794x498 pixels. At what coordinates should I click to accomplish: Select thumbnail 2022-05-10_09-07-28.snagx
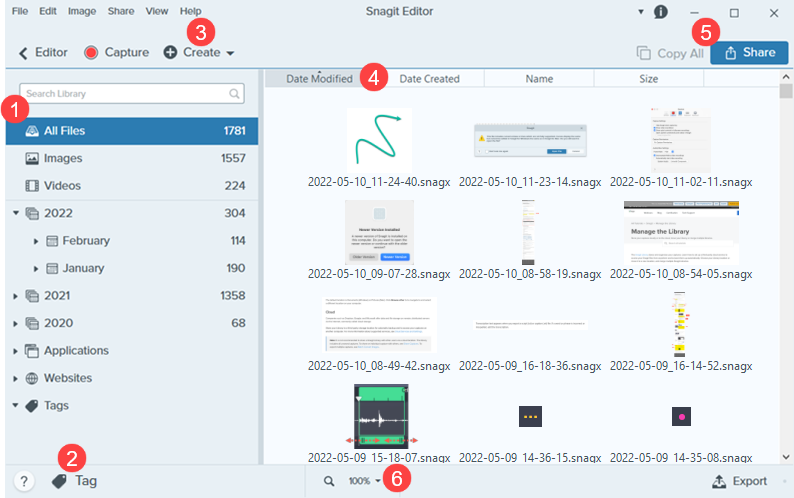point(379,232)
